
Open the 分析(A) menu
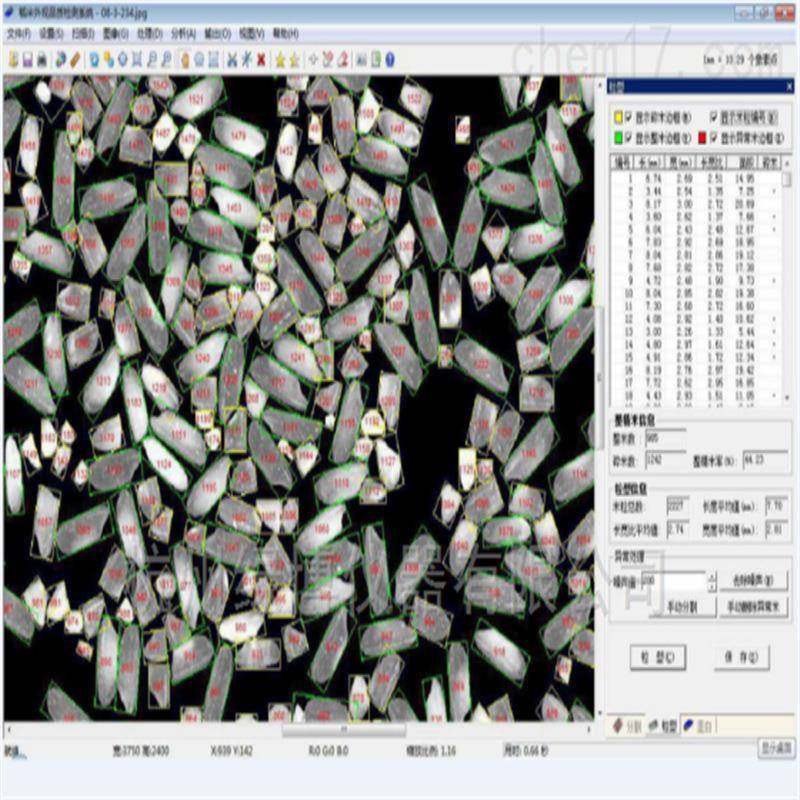[183, 34]
